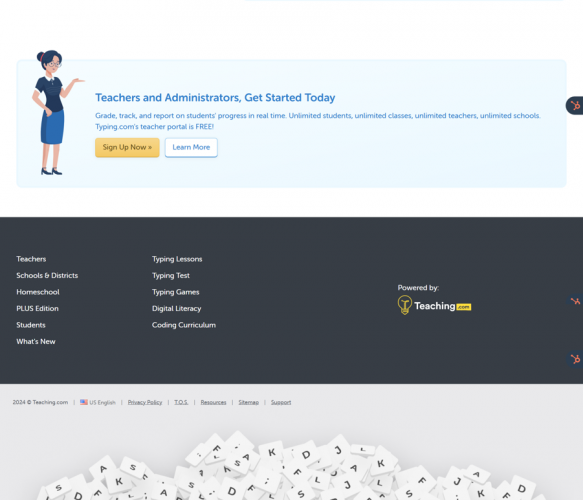
Task: Select the US English language option
Action: coord(98,402)
